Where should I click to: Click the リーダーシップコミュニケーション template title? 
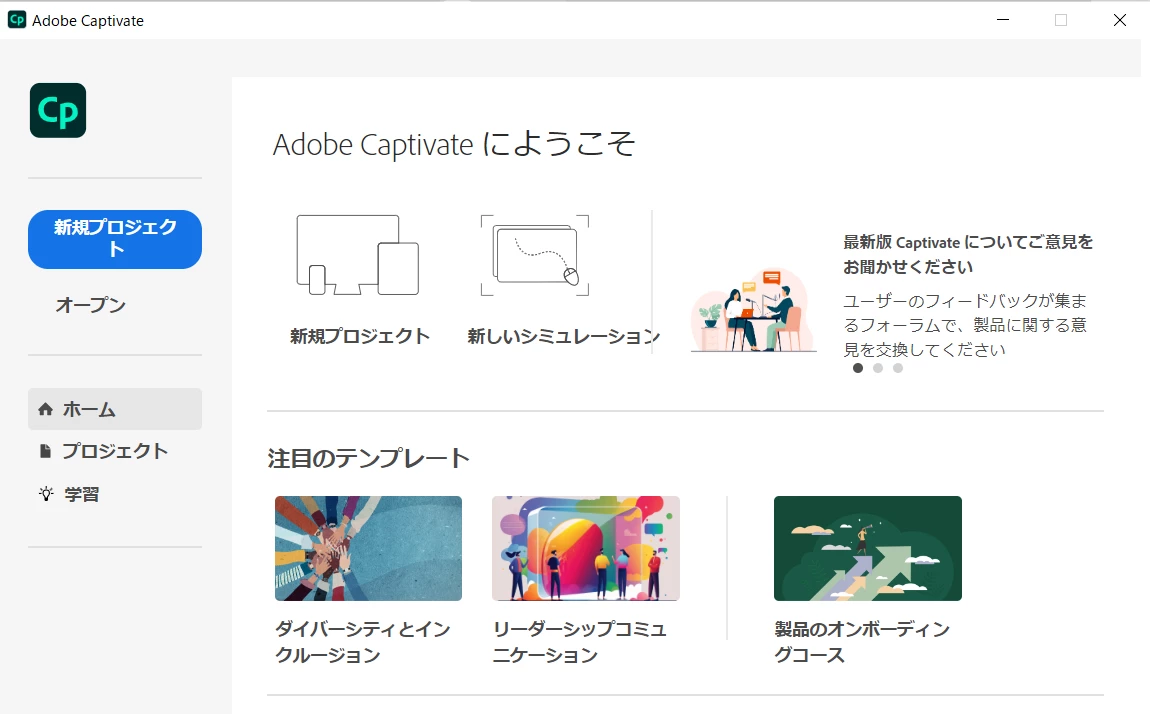[x=579, y=641]
